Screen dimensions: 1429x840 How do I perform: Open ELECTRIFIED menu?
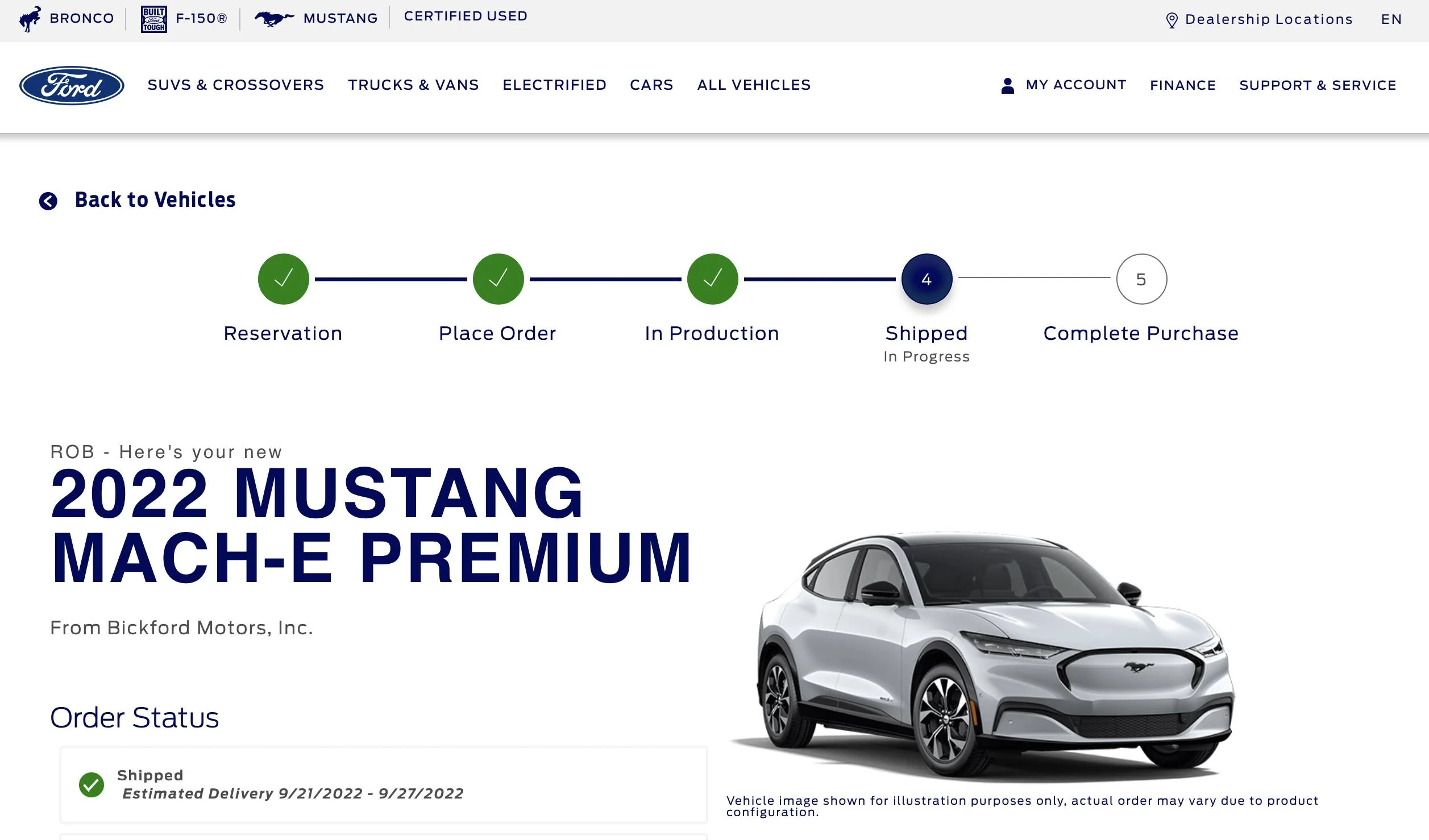coord(554,85)
